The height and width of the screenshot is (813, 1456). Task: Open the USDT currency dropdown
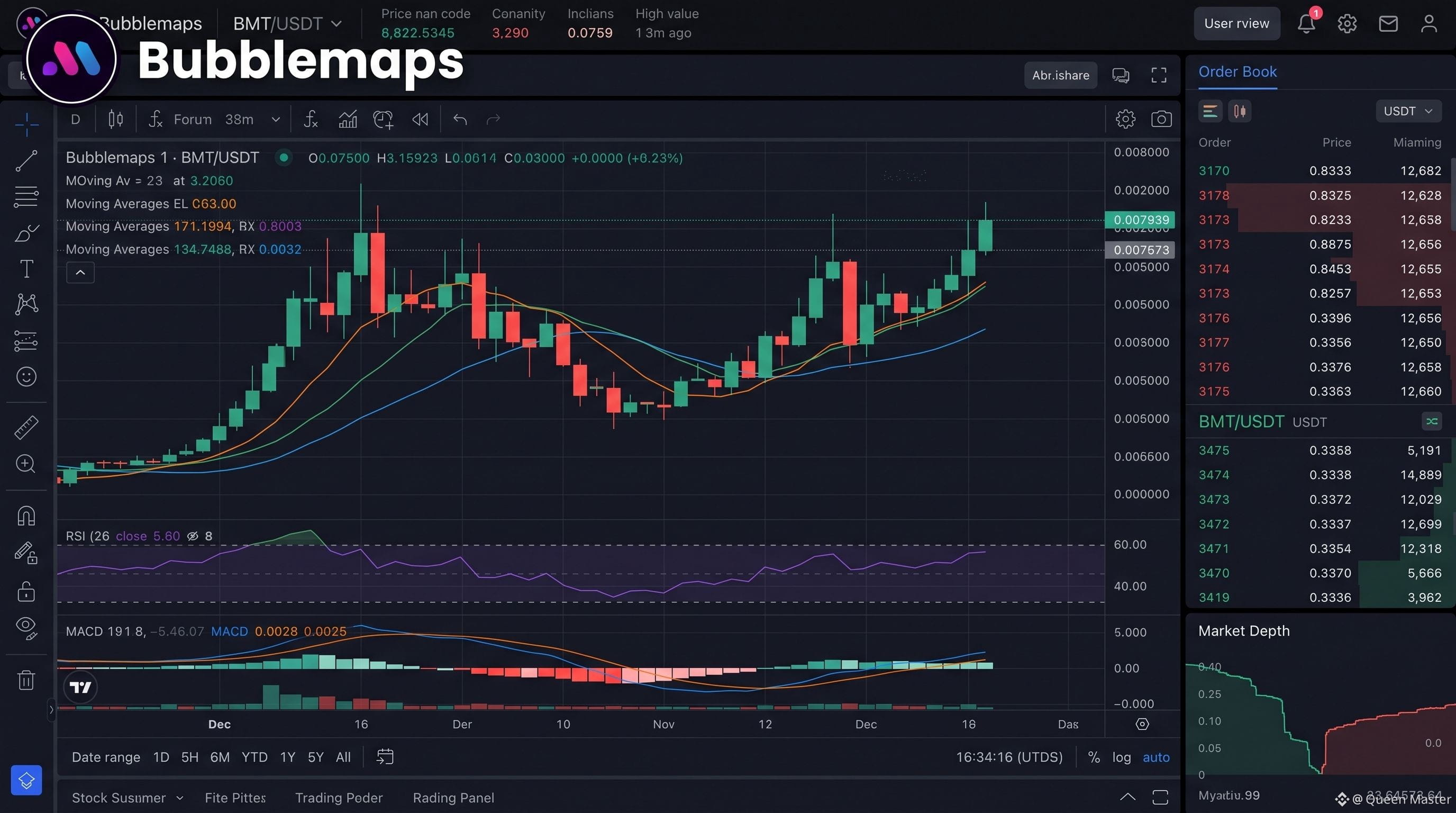pyautogui.click(x=1408, y=111)
